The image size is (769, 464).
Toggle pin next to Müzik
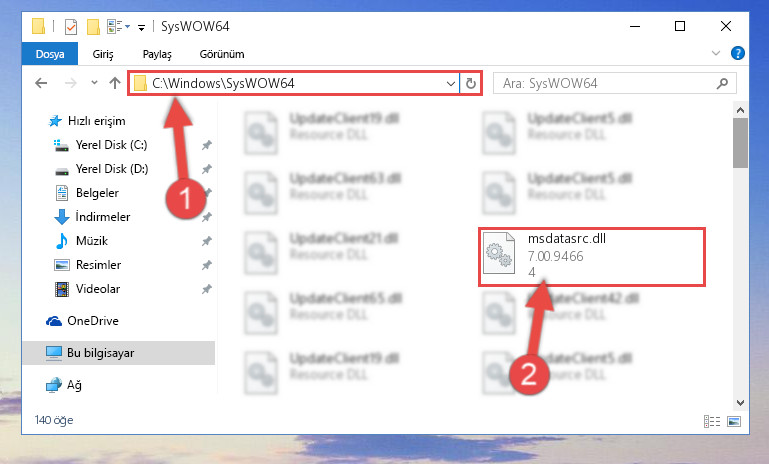206,241
